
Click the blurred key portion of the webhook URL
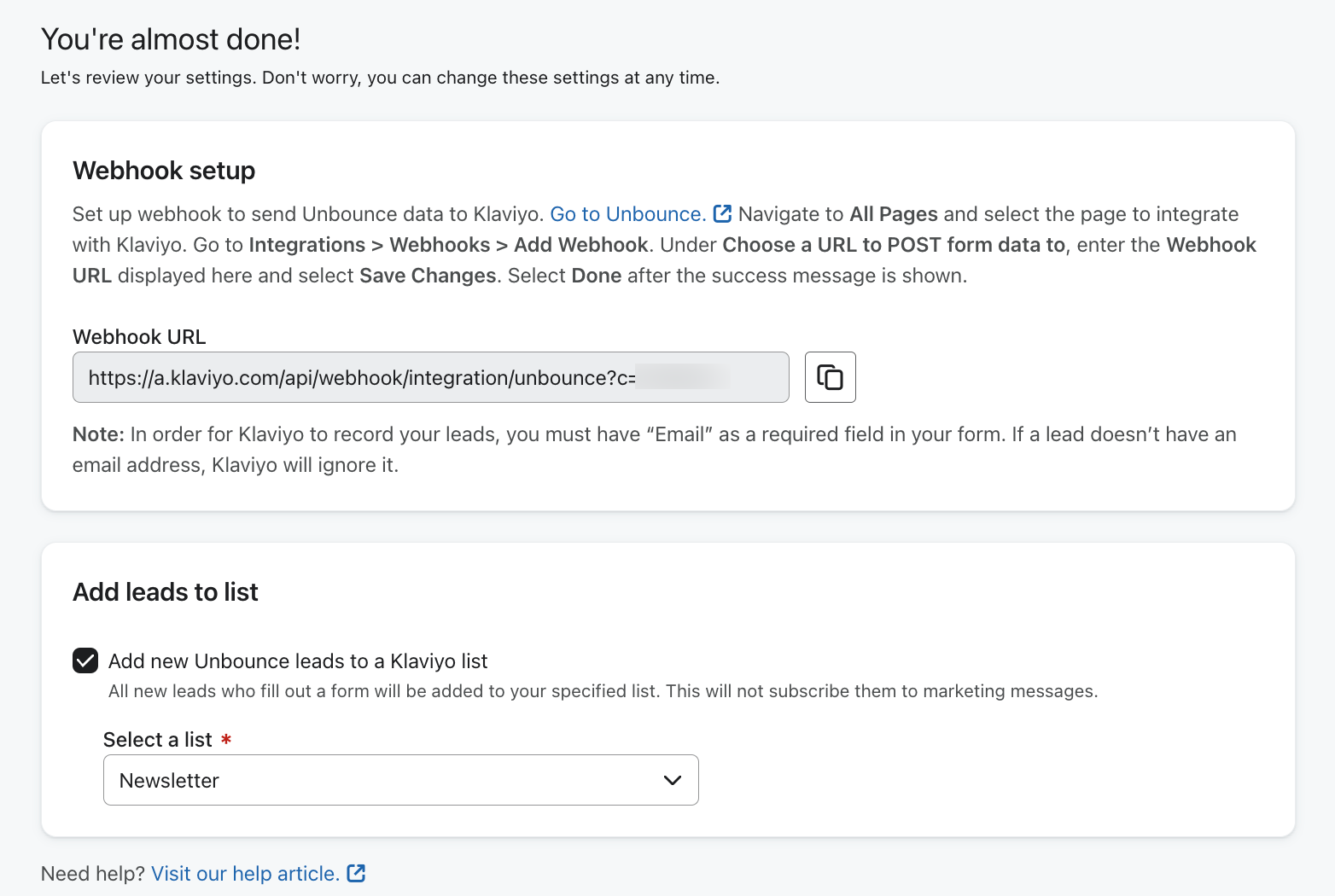click(x=682, y=377)
